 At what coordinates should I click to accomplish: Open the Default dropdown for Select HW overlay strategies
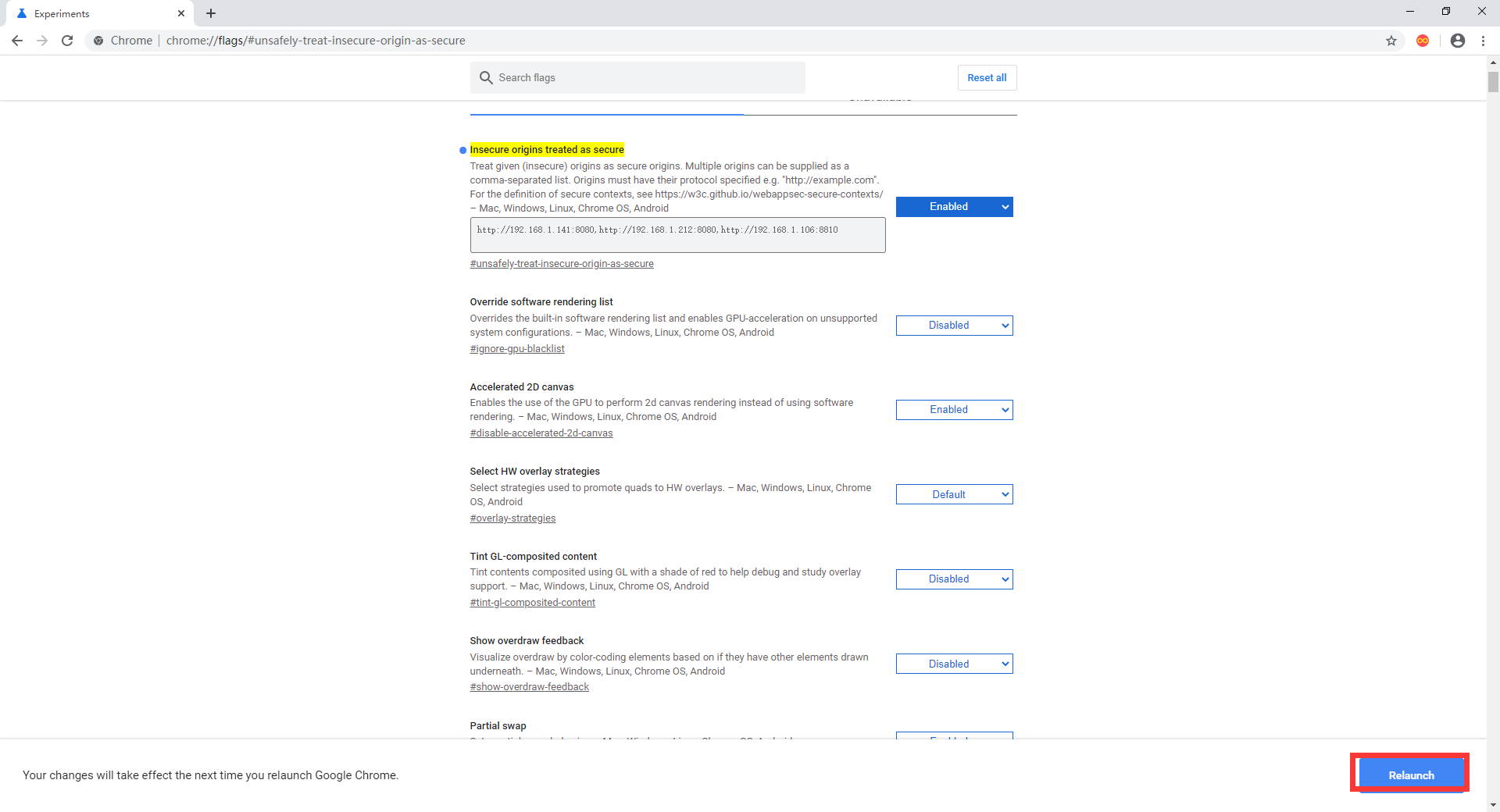954,493
